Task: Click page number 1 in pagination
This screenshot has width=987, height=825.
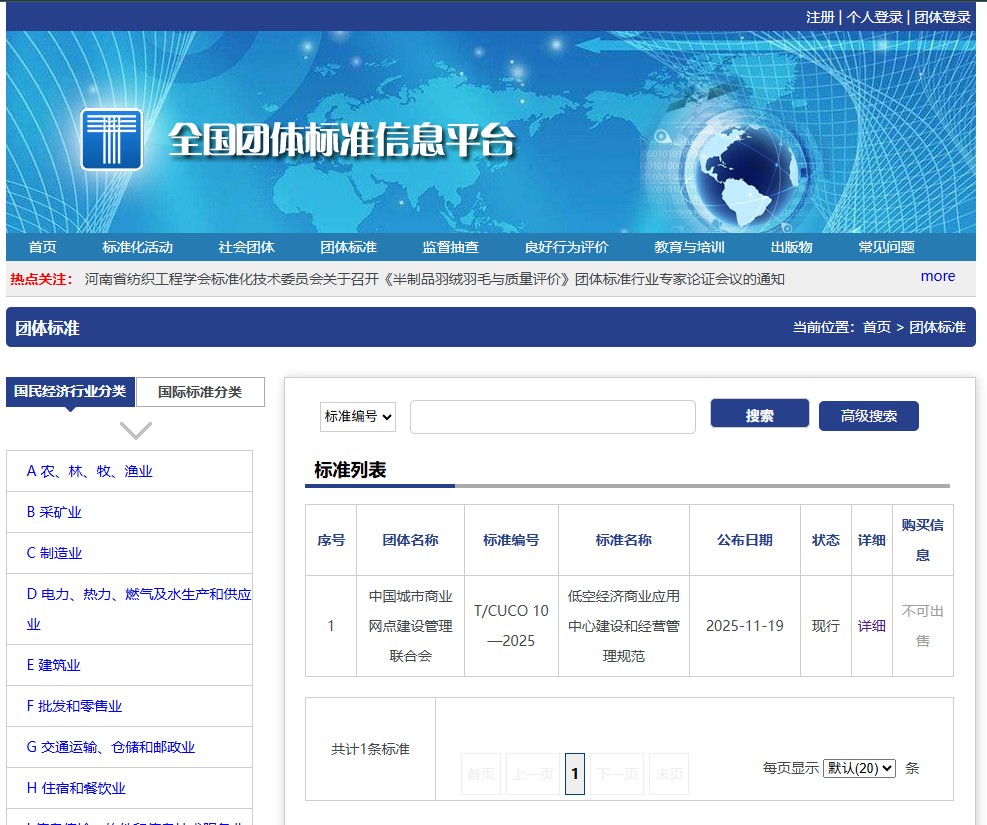Action: click(574, 773)
